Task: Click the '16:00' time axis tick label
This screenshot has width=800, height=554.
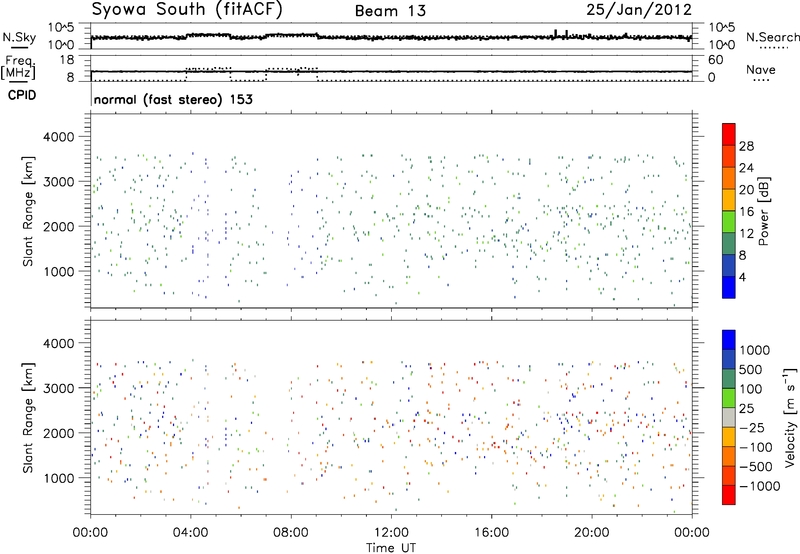Action: (492, 533)
